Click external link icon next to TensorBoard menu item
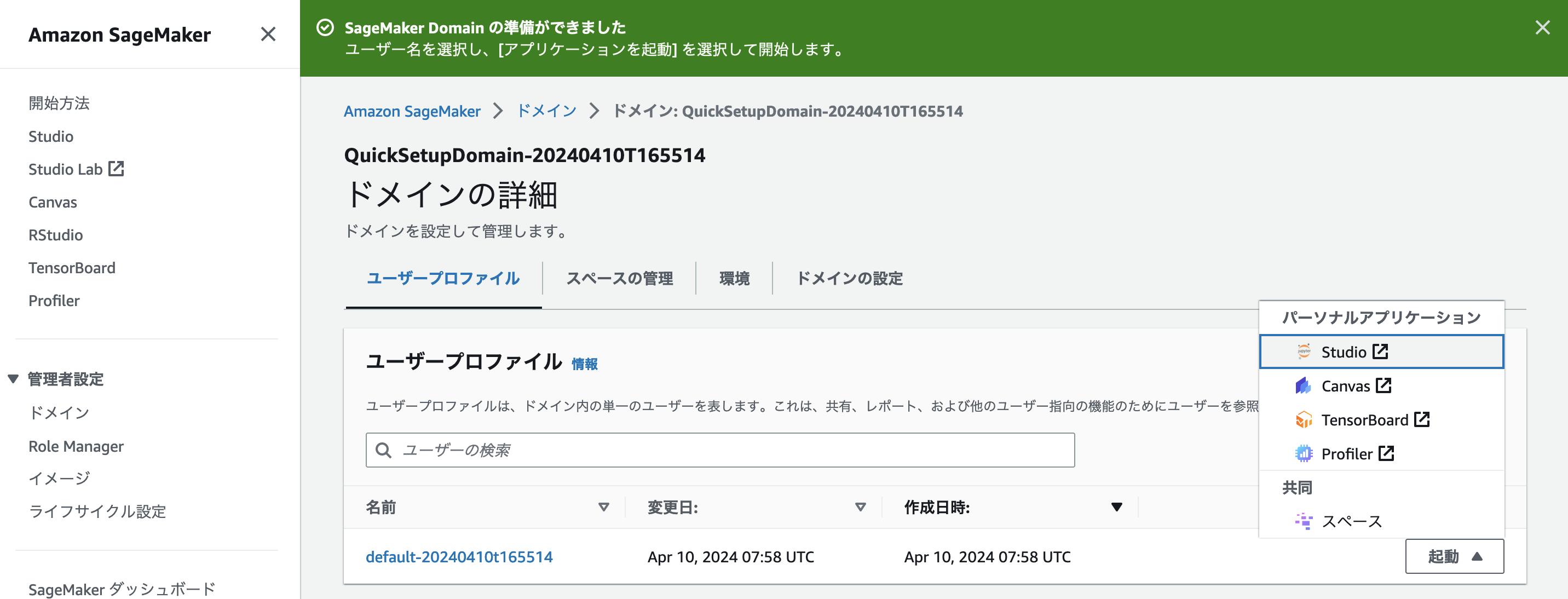 click(x=1422, y=419)
